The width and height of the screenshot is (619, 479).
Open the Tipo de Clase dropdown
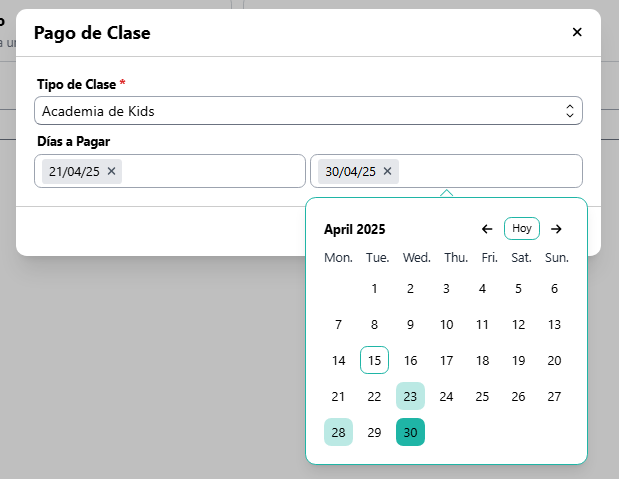pyautogui.click(x=308, y=111)
